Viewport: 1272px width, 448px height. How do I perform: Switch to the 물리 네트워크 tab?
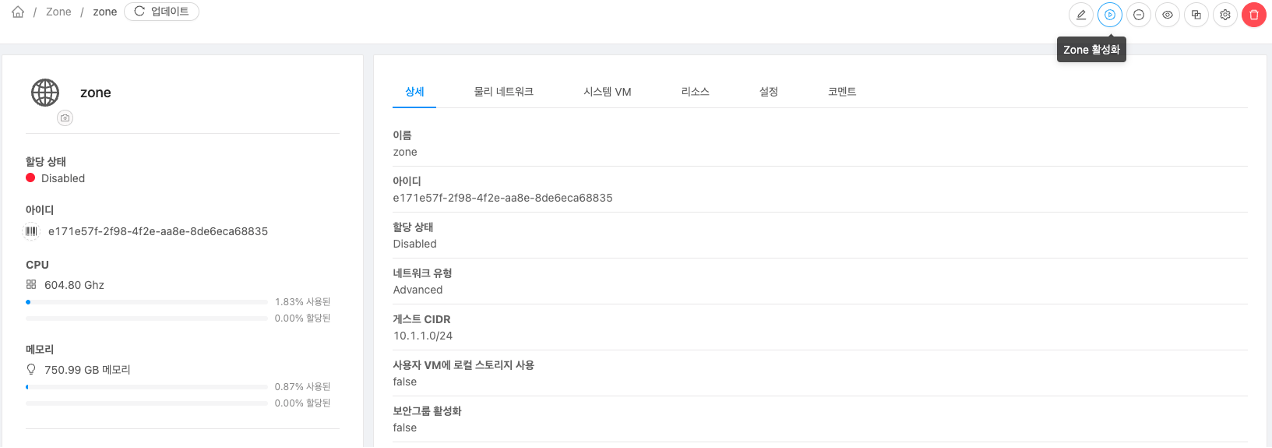(503, 91)
